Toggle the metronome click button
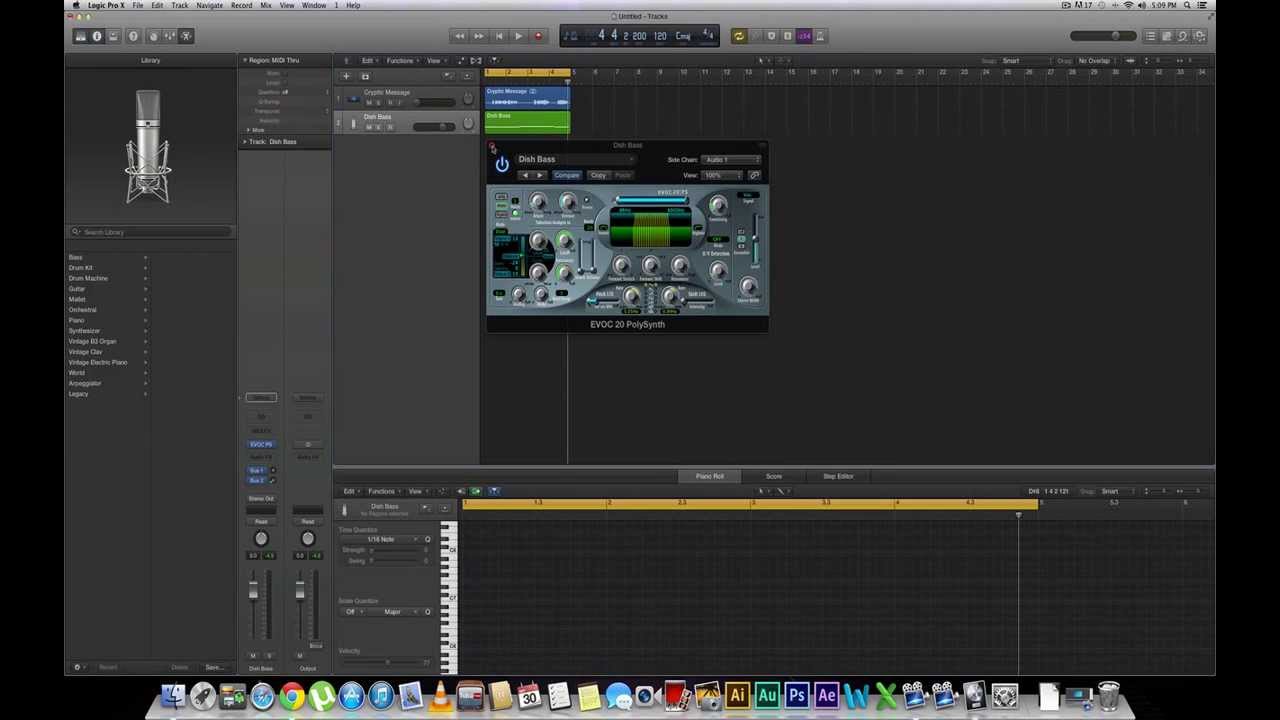Image resolution: width=1280 pixels, height=720 pixels. coord(820,36)
